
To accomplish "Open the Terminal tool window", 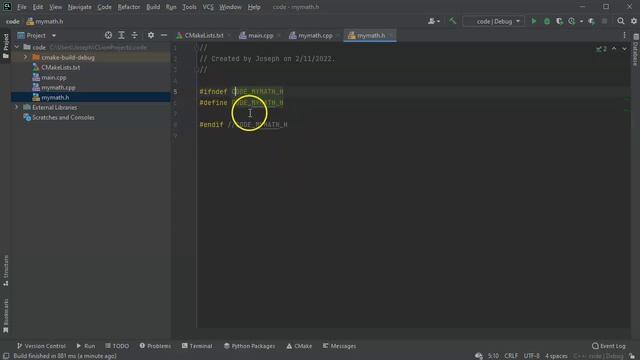I will click(197, 346).
